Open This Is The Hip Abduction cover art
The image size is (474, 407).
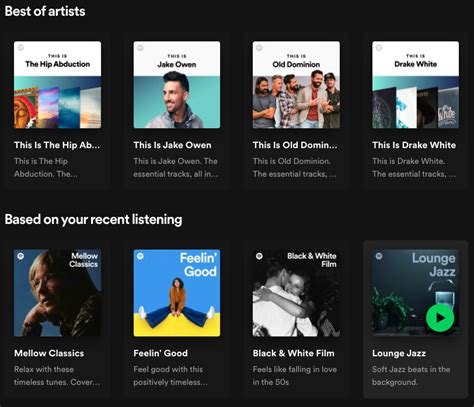click(x=57, y=85)
